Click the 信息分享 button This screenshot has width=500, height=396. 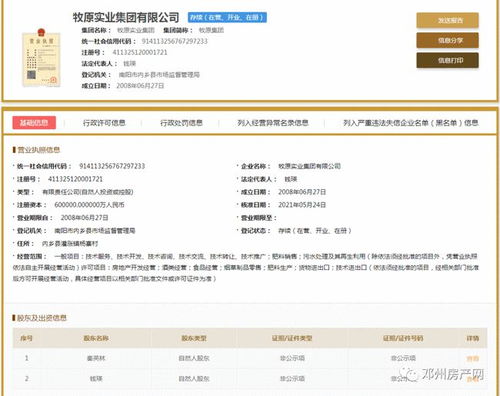click(x=447, y=40)
